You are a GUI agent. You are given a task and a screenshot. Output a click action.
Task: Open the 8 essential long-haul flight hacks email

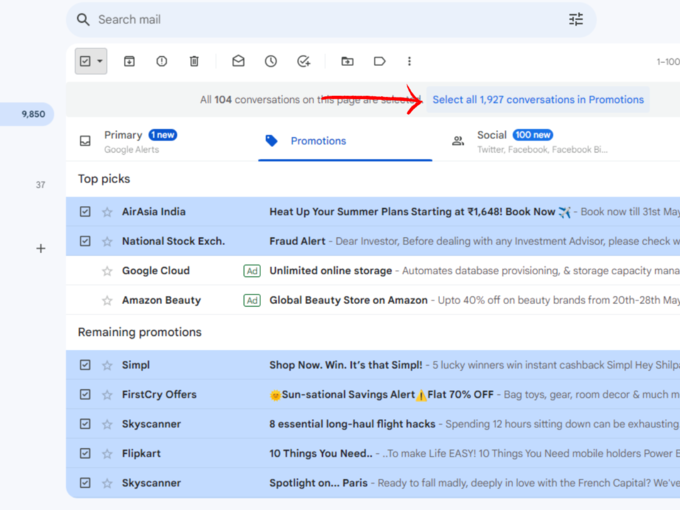click(x=352, y=424)
